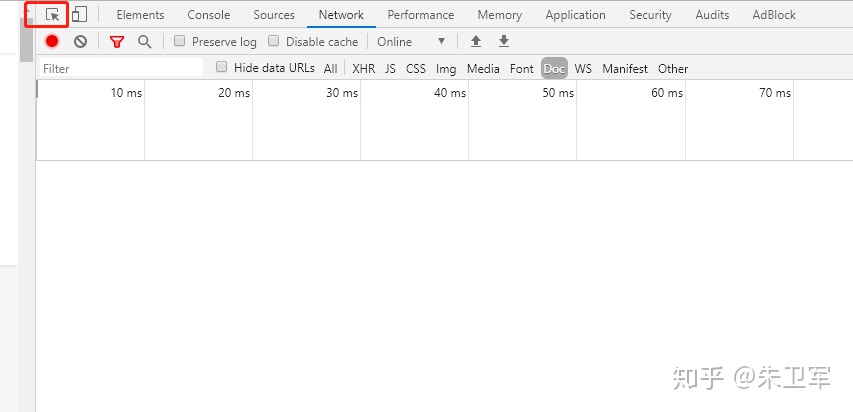Toggle the Doc resource filter
853x412 pixels.
tap(554, 69)
